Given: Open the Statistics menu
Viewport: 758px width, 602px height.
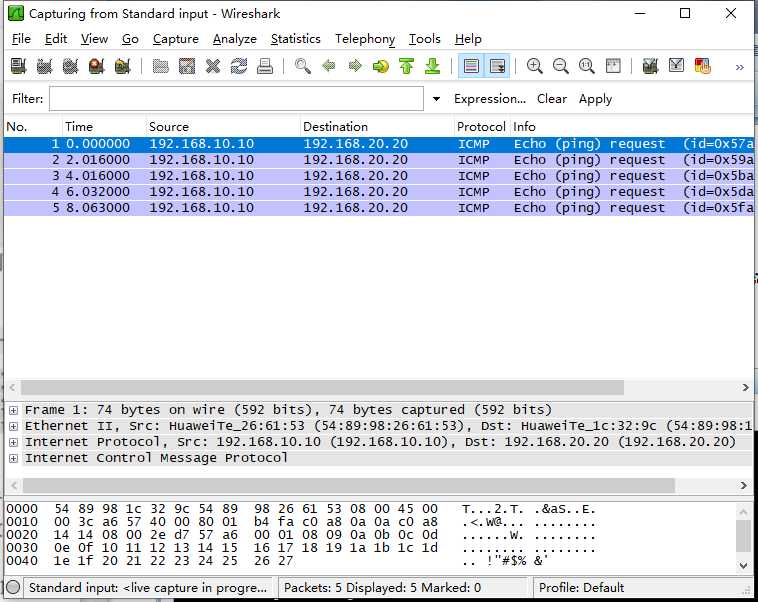Looking at the screenshot, I should 296,39.
